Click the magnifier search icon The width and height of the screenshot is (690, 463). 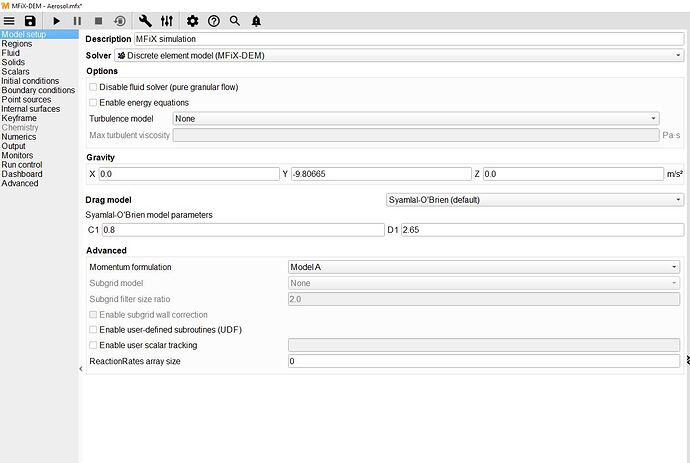235,21
